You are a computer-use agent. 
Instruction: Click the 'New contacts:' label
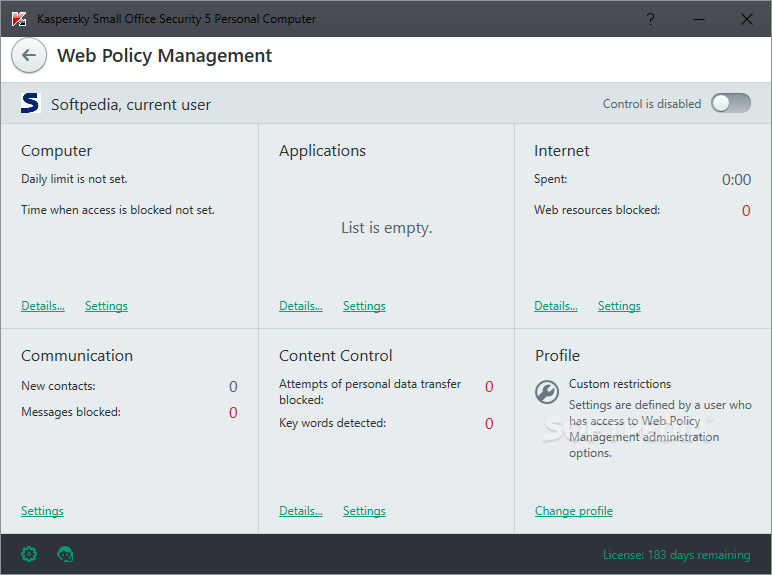coord(58,385)
